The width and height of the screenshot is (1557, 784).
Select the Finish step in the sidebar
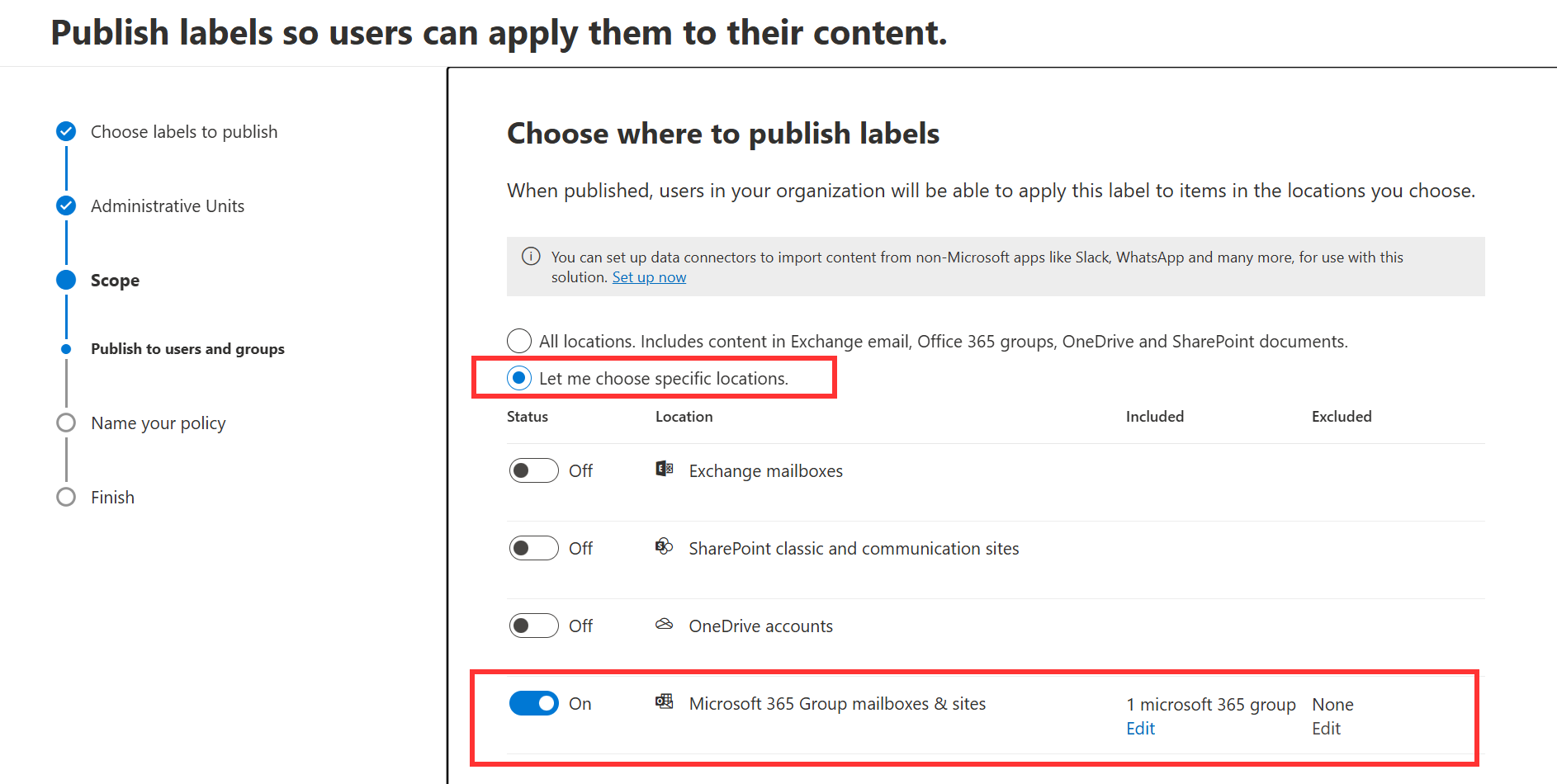pos(113,496)
